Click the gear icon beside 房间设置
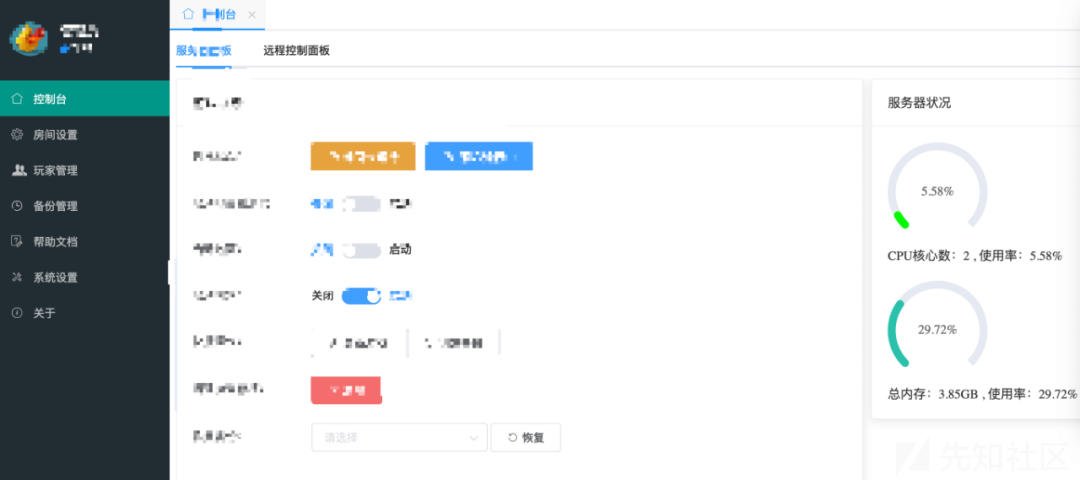Viewport: 1080px width, 480px height. point(18,134)
